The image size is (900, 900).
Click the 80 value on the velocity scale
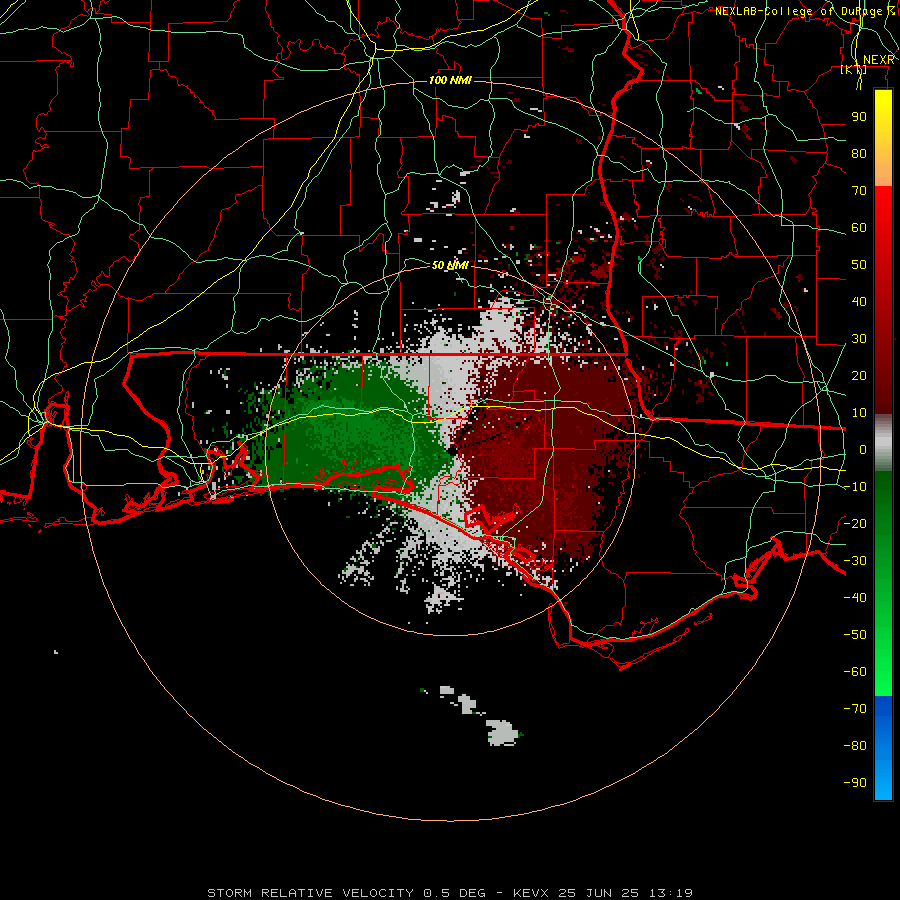pyautogui.click(x=859, y=154)
